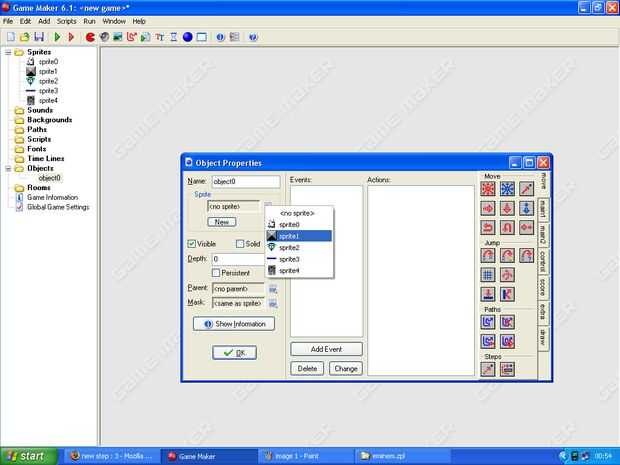Switch to the control actions tab

pos(543,261)
